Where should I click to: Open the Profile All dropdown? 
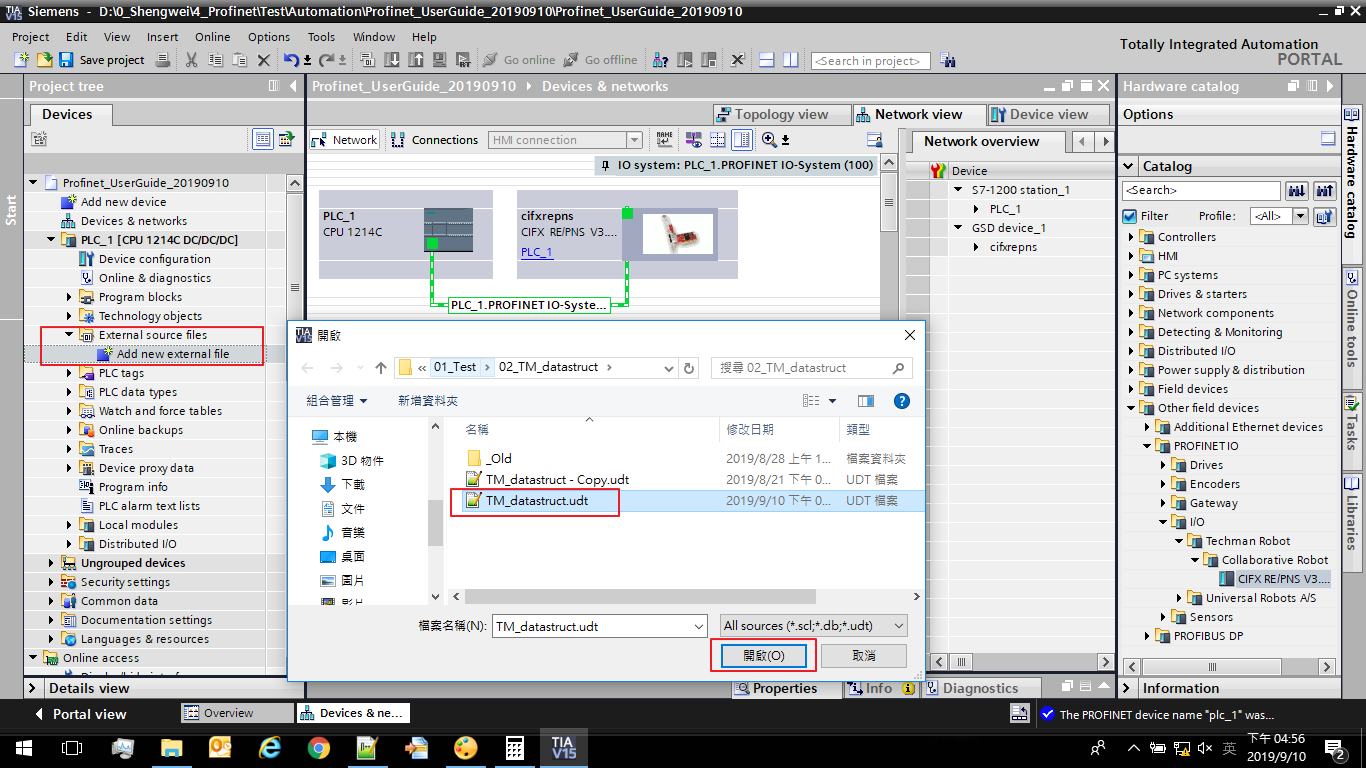[1300, 216]
